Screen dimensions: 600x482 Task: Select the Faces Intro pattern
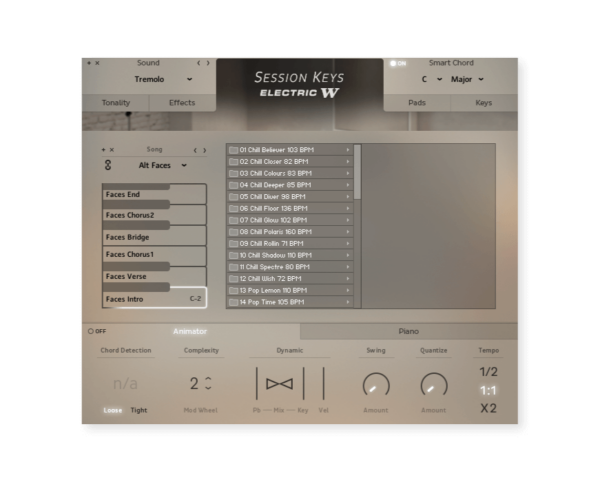pos(154,299)
